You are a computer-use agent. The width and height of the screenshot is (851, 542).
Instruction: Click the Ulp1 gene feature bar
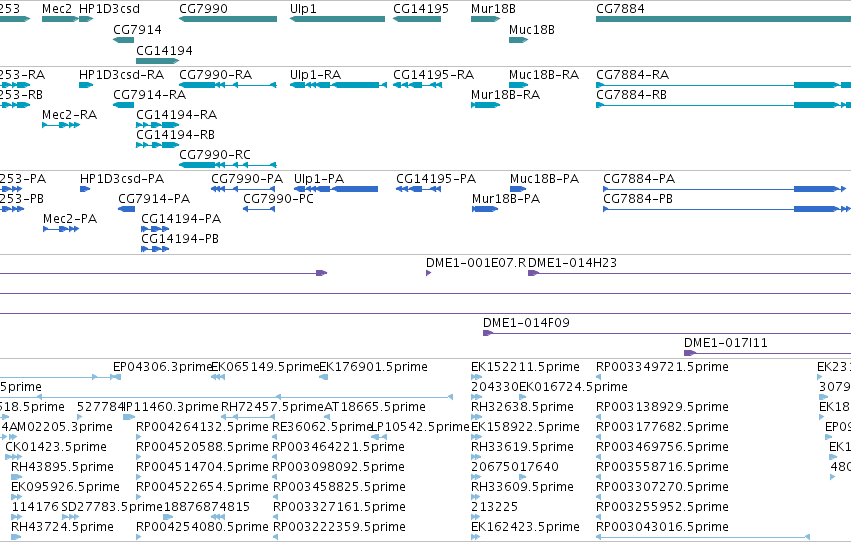pos(338,19)
